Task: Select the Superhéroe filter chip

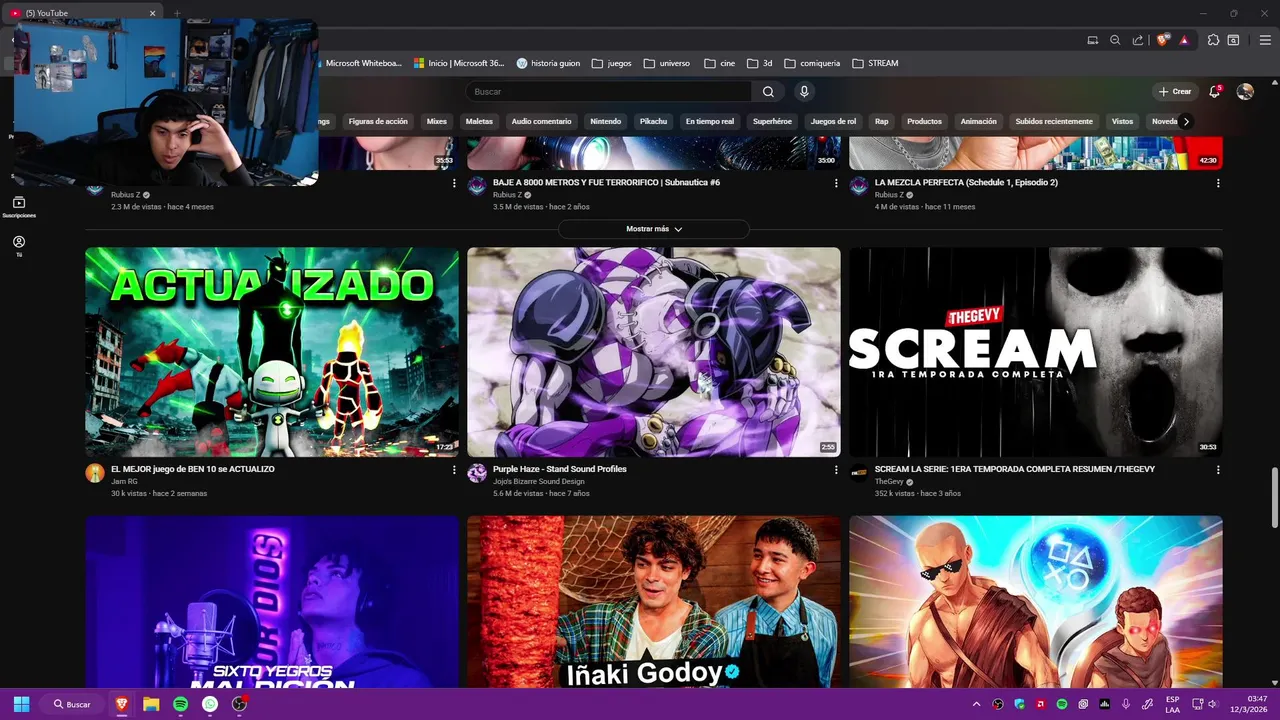Action: click(772, 121)
